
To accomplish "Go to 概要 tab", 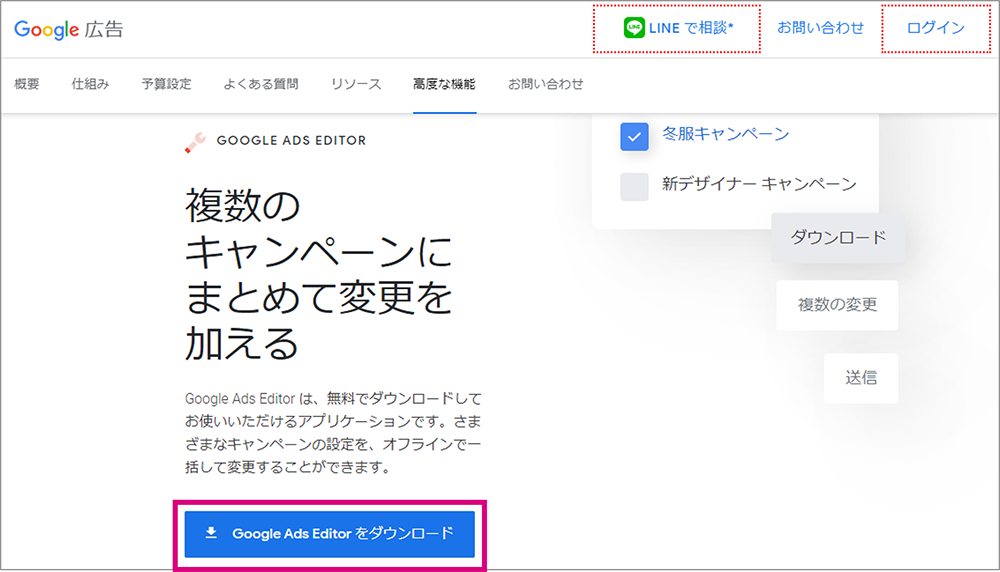I will point(27,84).
